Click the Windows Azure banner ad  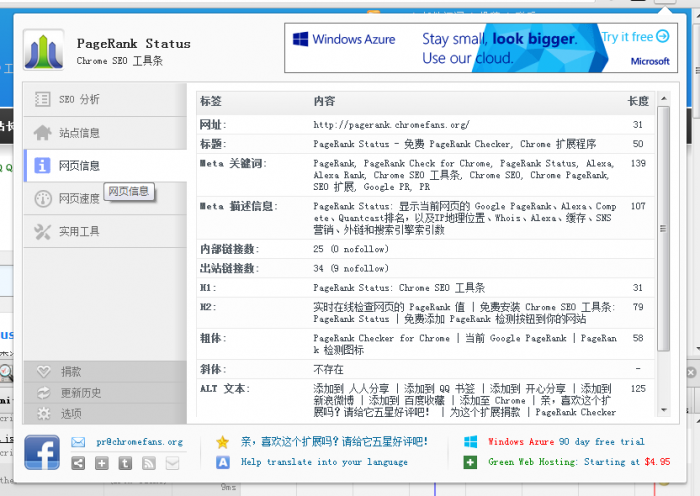(x=481, y=48)
